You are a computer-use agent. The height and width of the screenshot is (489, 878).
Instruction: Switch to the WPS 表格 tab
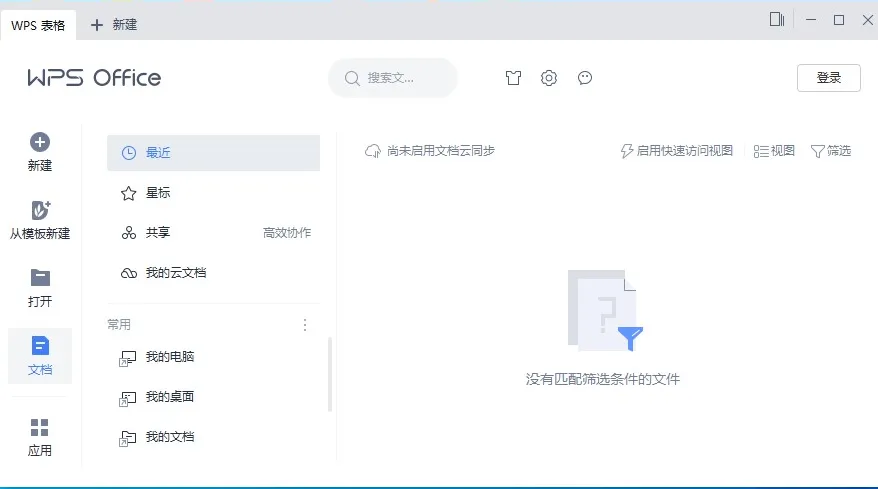pos(38,25)
